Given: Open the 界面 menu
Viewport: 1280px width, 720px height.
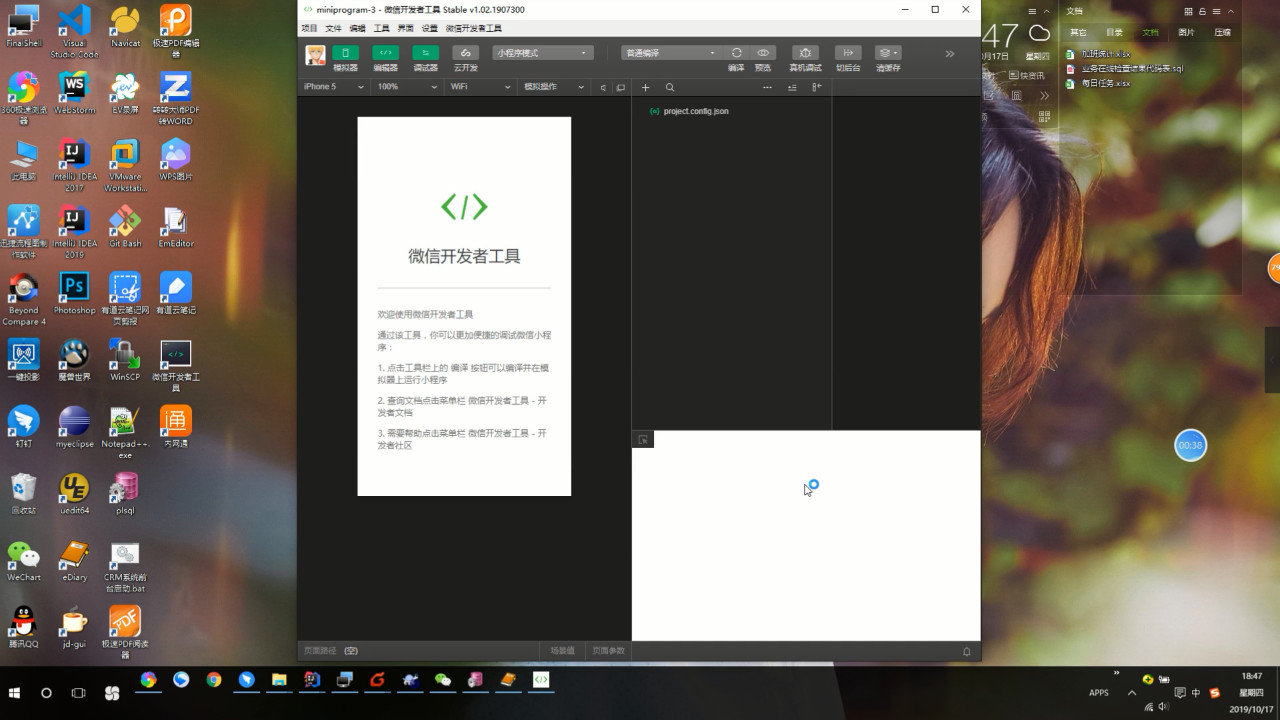Looking at the screenshot, I should pos(405,29).
